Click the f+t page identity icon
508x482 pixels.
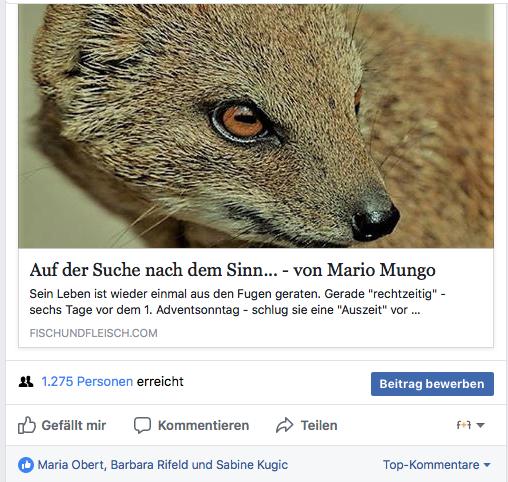464,425
